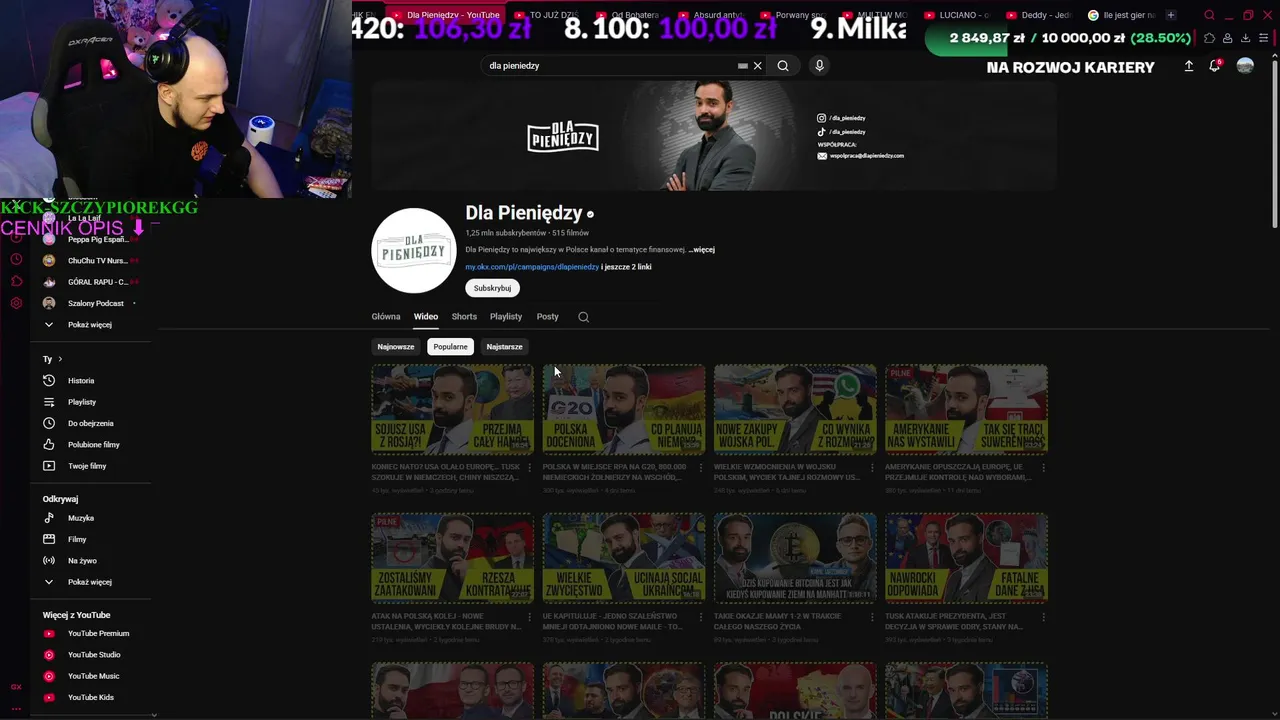Switch to the Shorts tab
This screenshot has height=720, width=1280.
pos(464,317)
